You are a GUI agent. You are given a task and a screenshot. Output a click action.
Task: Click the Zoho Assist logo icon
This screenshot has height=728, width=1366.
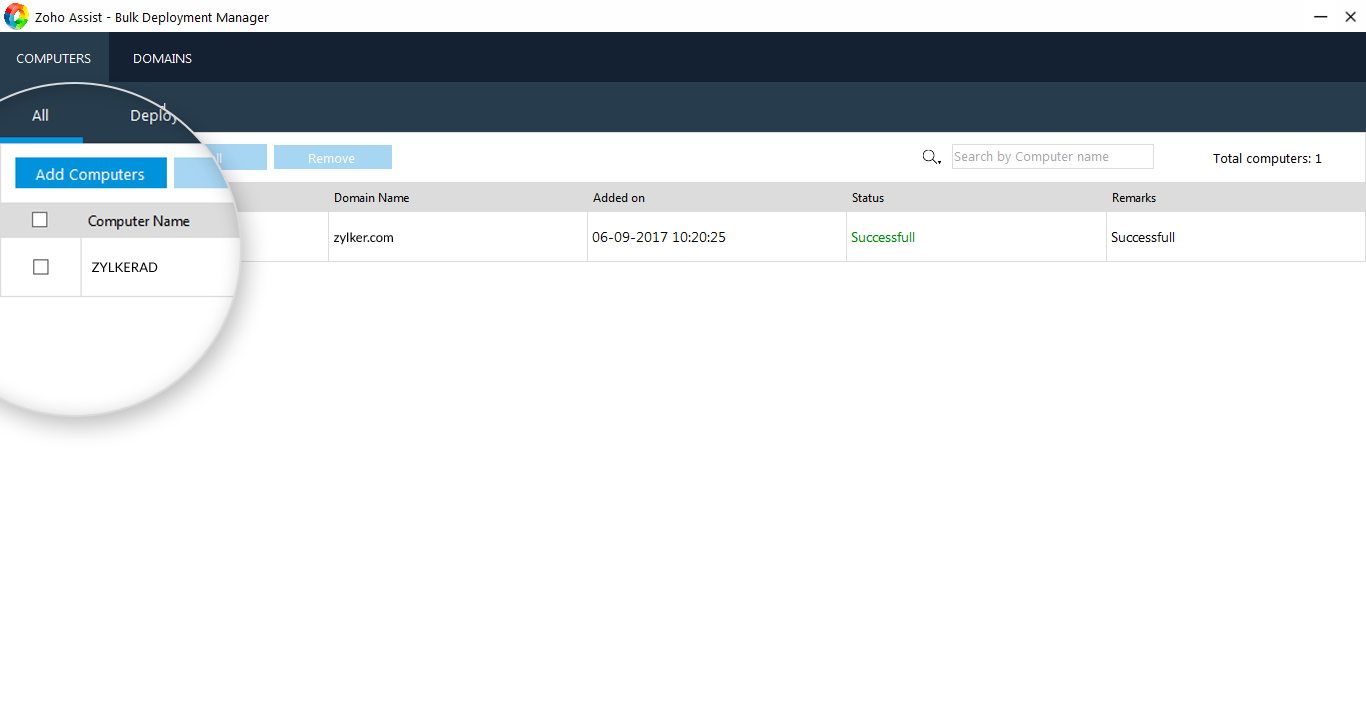click(16, 16)
